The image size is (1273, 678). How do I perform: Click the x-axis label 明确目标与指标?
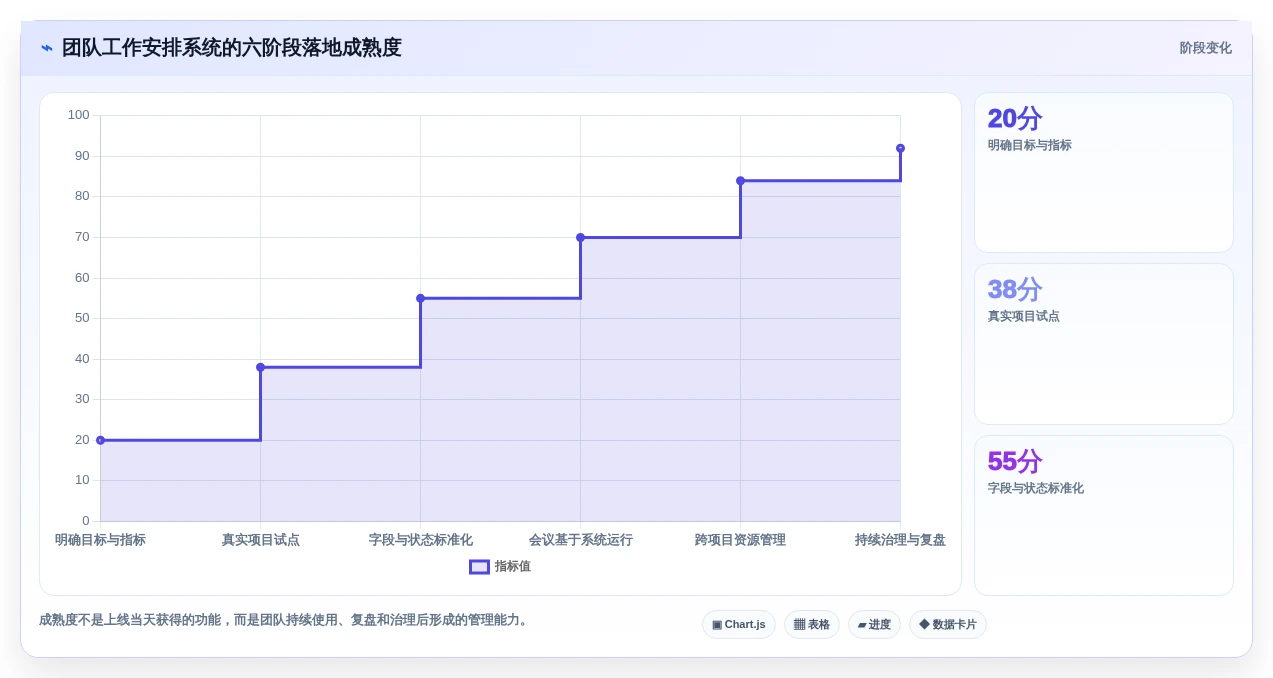pos(100,540)
